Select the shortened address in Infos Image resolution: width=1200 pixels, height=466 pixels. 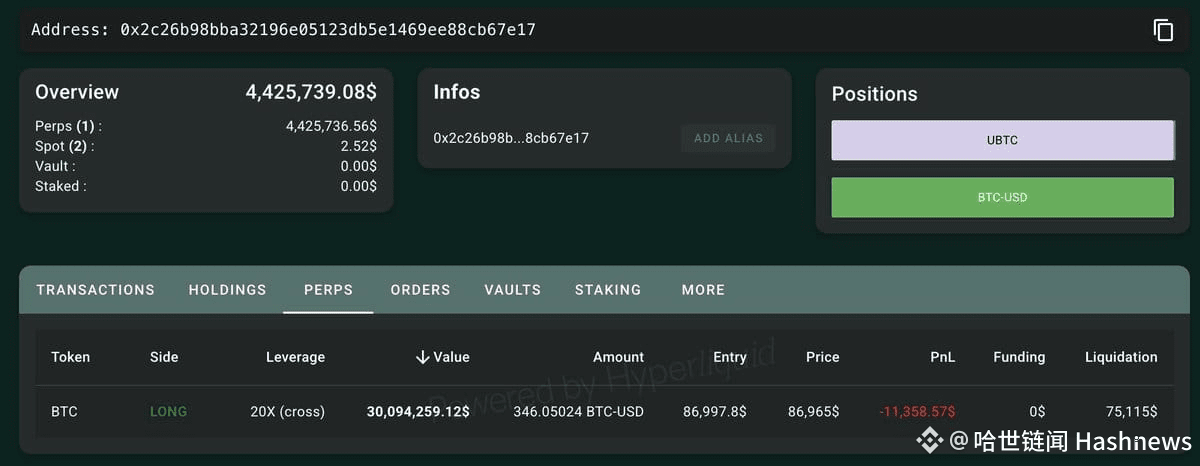pyautogui.click(x=511, y=138)
